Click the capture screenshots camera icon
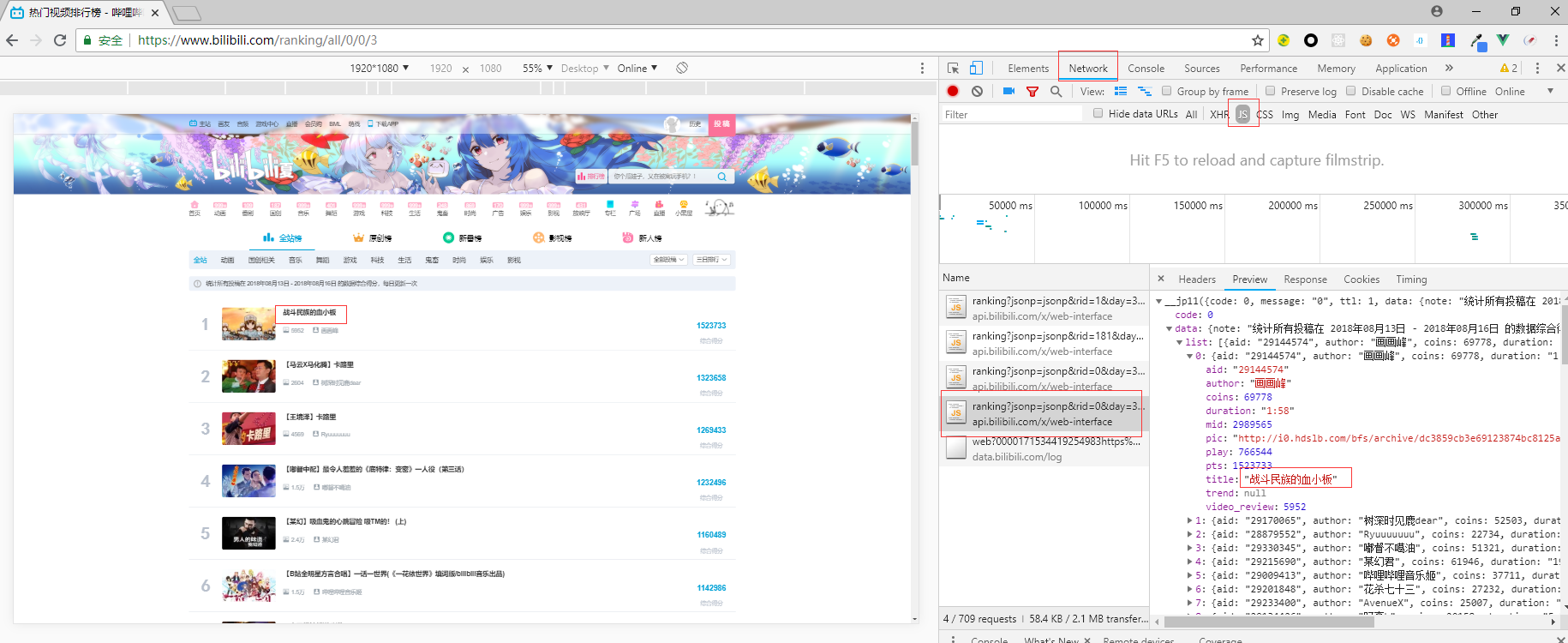This screenshot has height=643, width=1568. tap(1008, 91)
